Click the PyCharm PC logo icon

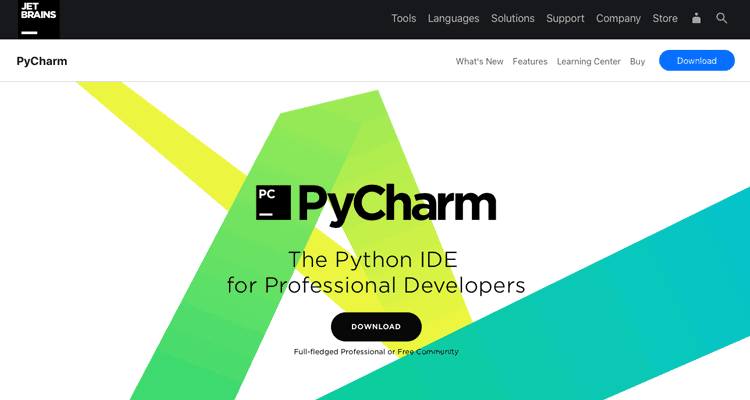273,202
